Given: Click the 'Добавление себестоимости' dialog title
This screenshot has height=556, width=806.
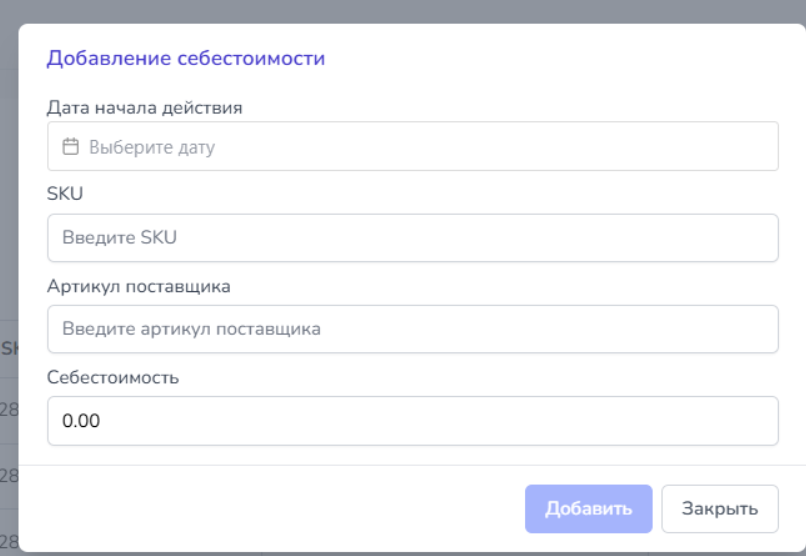Looking at the screenshot, I should click(186, 58).
